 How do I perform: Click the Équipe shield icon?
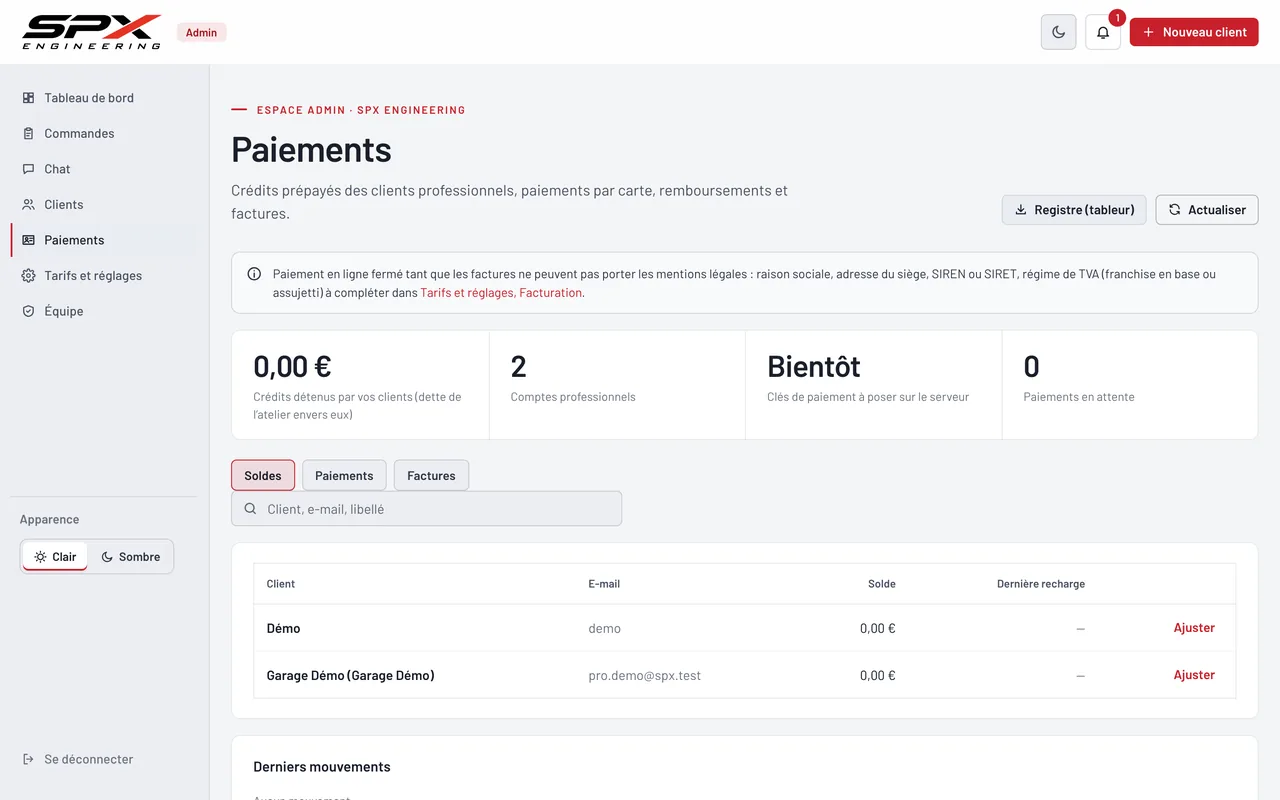click(x=28, y=311)
